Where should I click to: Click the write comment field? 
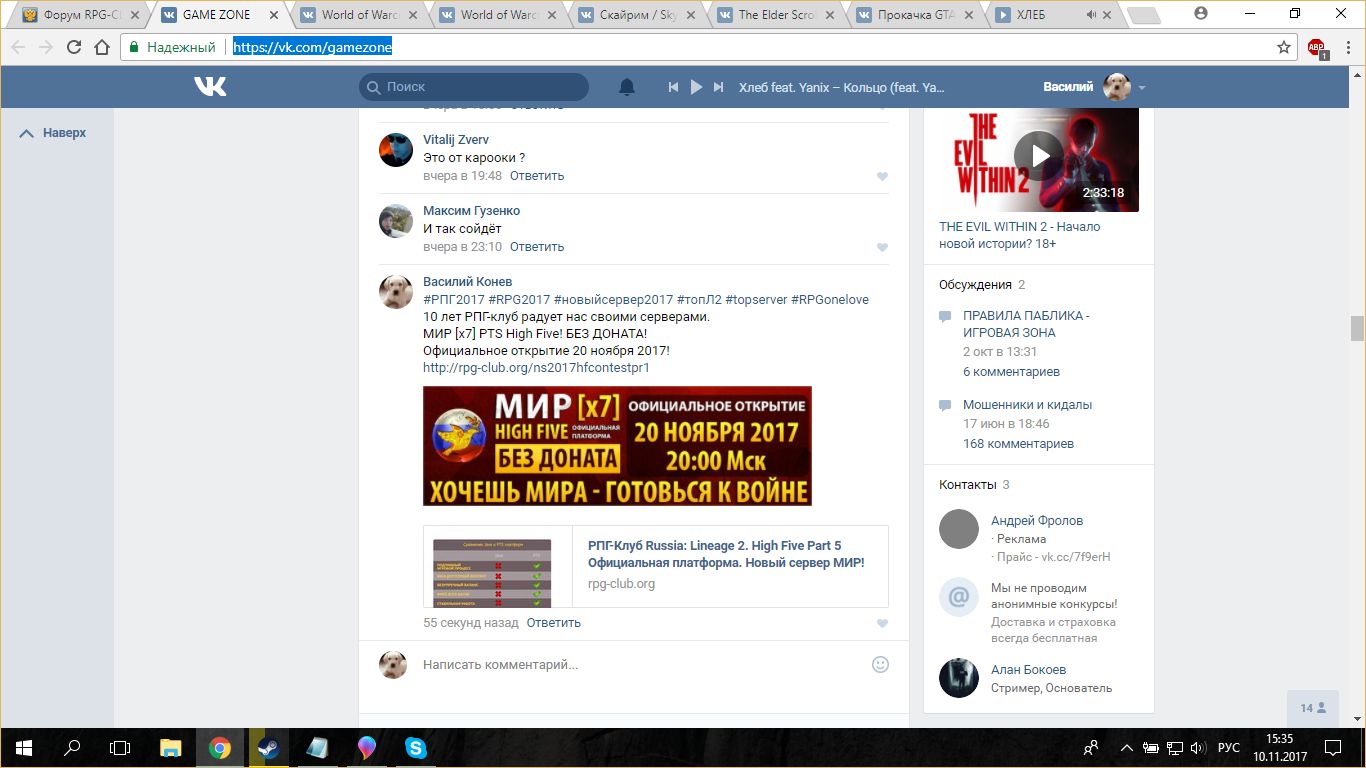coord(640,665)
